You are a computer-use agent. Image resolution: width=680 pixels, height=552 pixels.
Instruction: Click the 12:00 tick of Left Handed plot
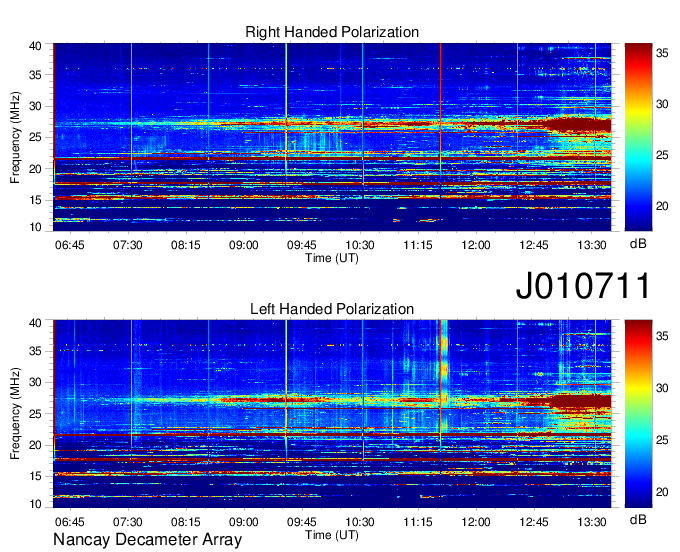476,522
